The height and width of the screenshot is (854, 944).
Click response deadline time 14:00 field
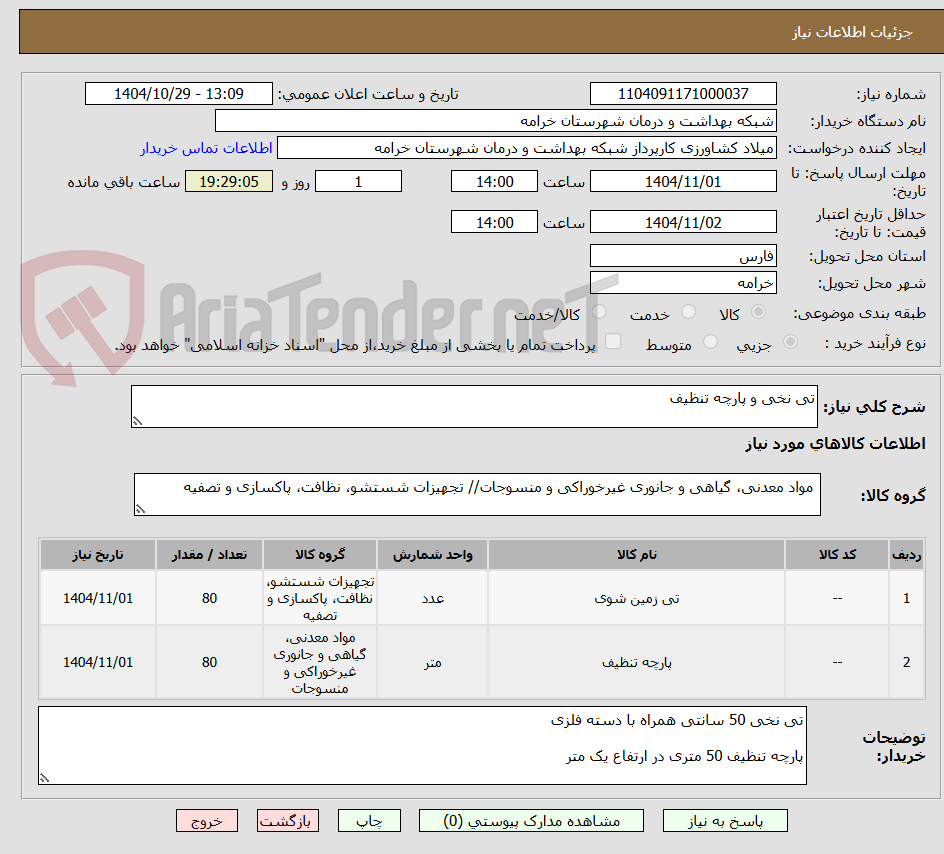494,181
